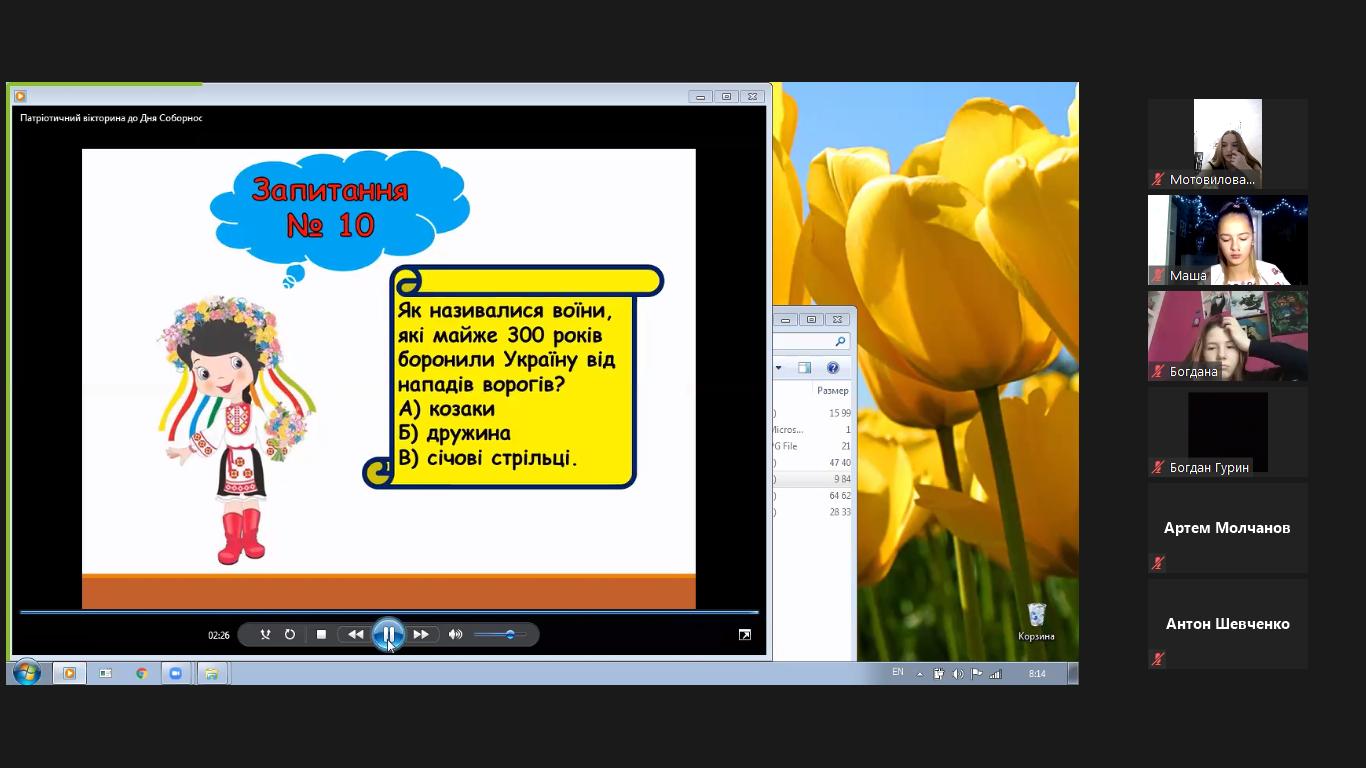Open file Explorer from the taskbar
The height and width of the screenshot is (768, 1366).
click(211, 673)
